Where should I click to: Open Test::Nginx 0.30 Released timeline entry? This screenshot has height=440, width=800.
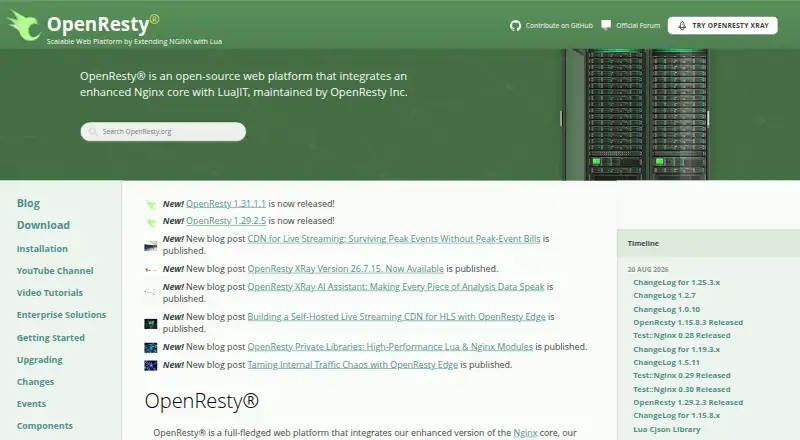(x=682, y=389)
